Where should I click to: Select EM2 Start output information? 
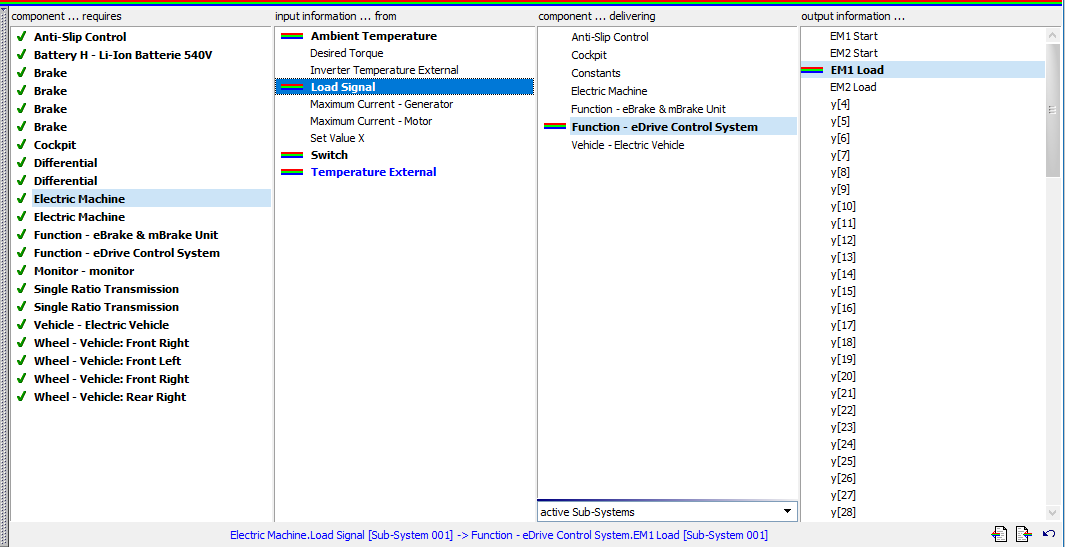(853, 53)
